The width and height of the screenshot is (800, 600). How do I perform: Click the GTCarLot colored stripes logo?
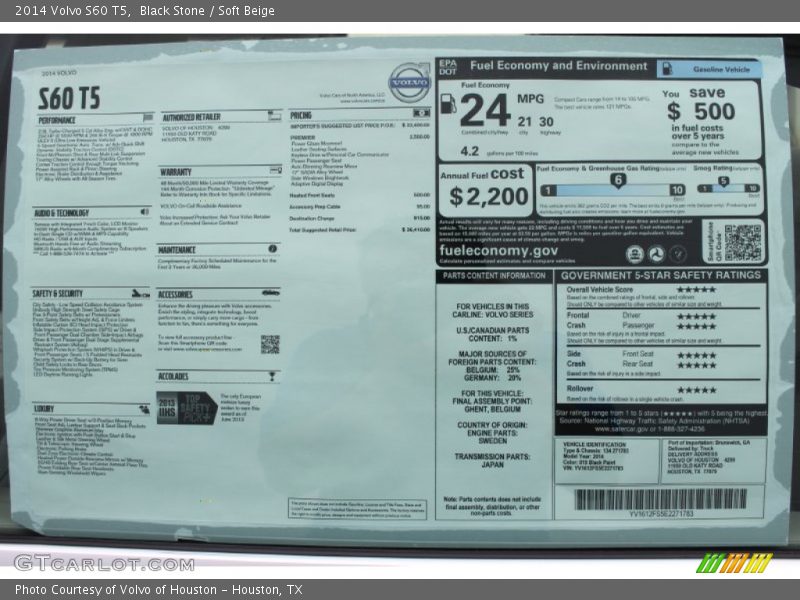click(734, 563)
